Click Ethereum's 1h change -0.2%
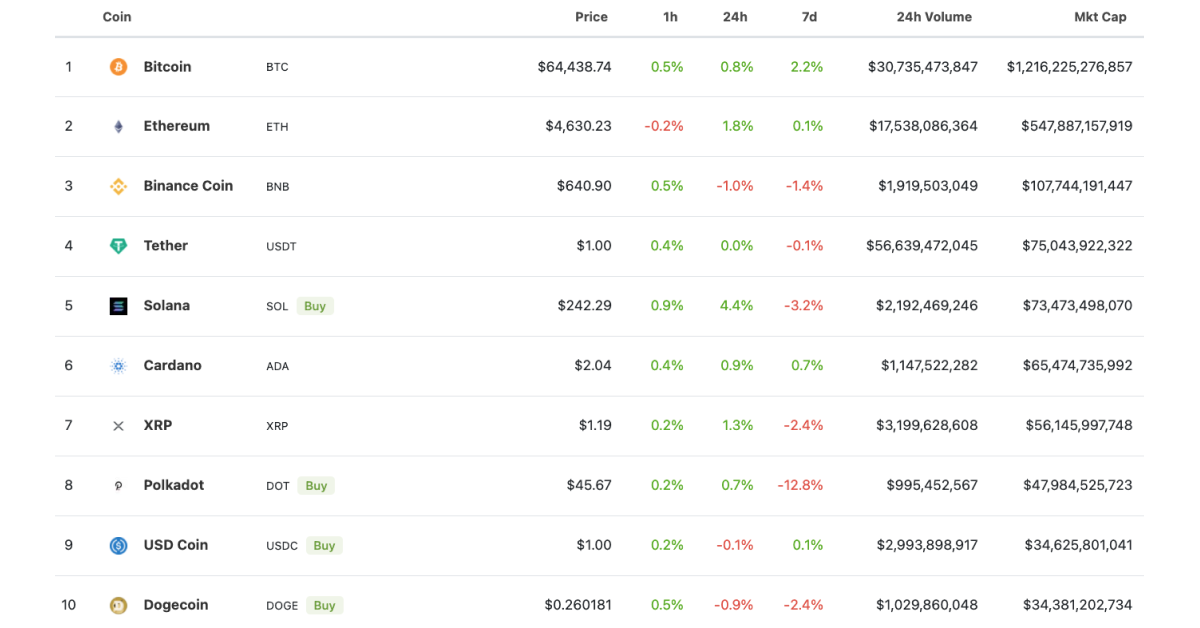1200x628 pixels. point(664,126)
